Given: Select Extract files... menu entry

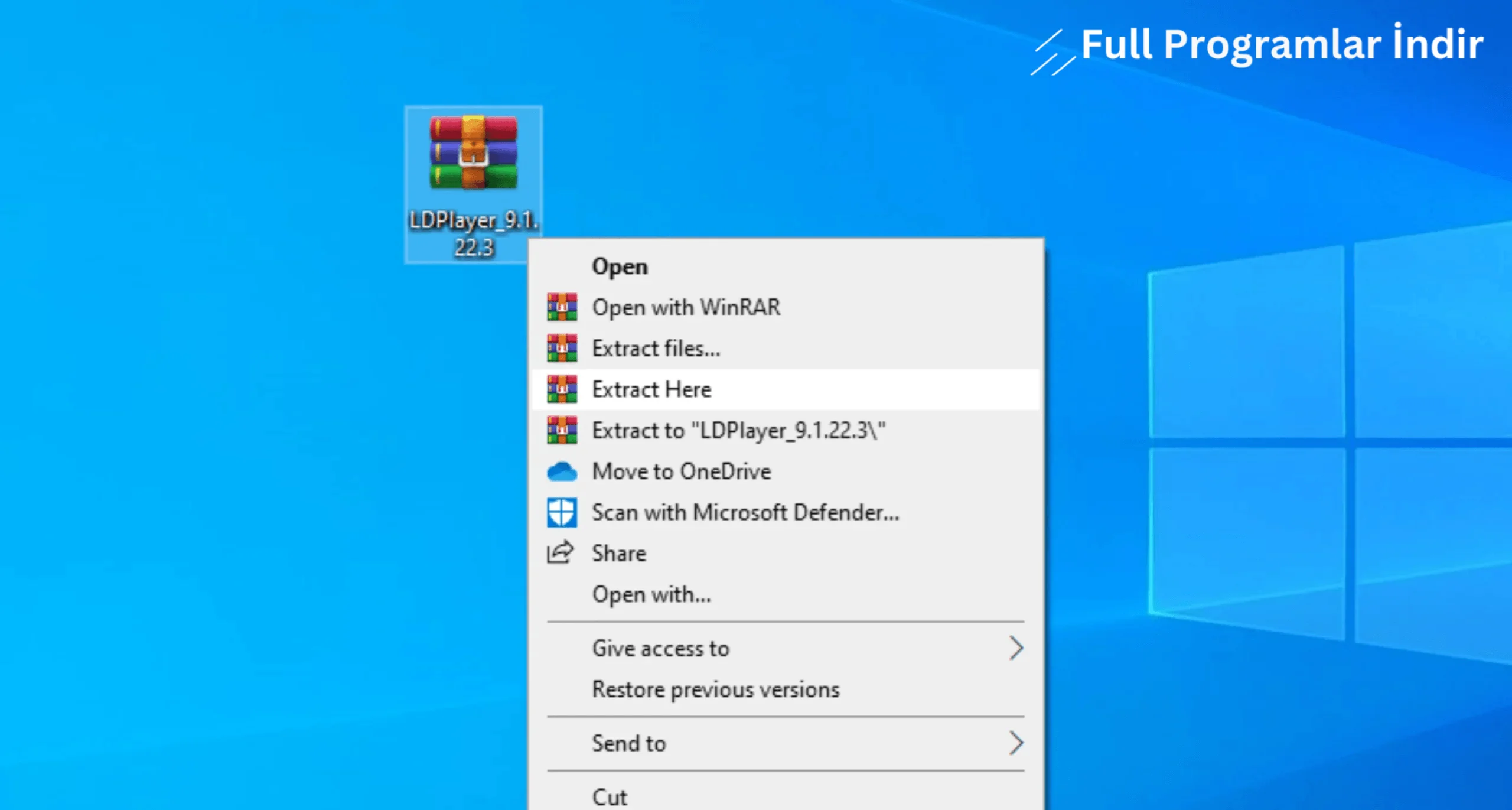Looking at the screenshot, I should (x=786, y=348).
